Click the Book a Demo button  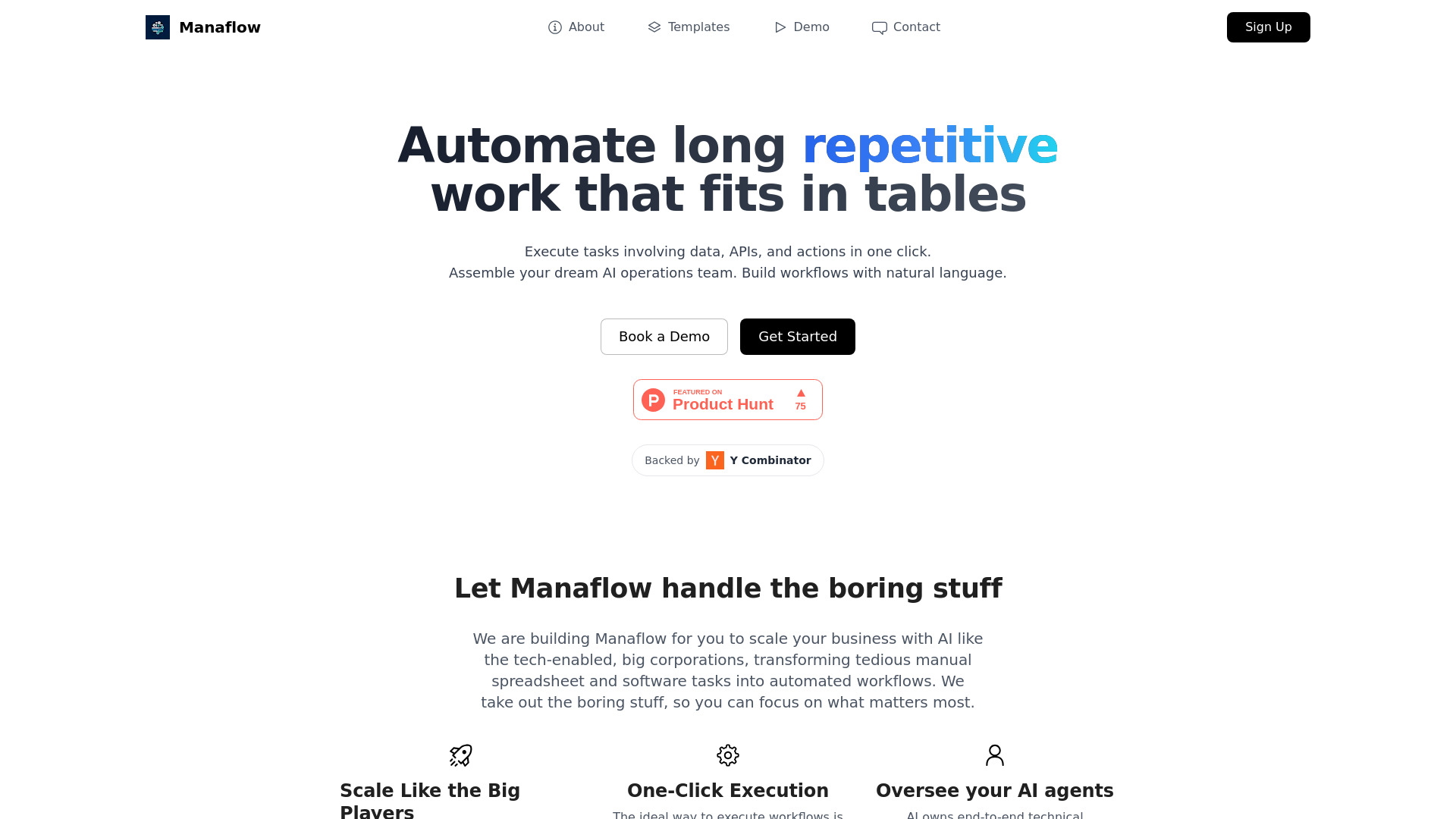[664, 336]
